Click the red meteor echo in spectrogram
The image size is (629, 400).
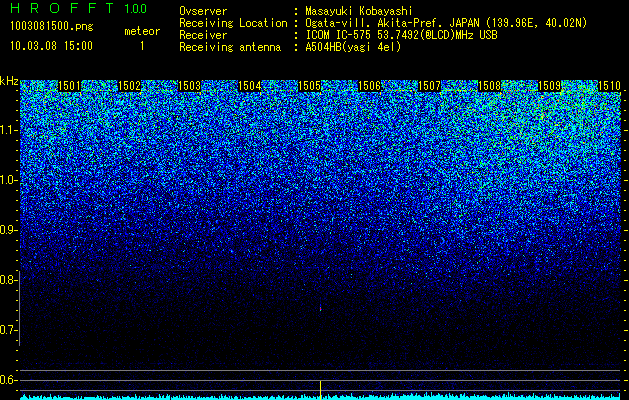(x=321, y=309)
